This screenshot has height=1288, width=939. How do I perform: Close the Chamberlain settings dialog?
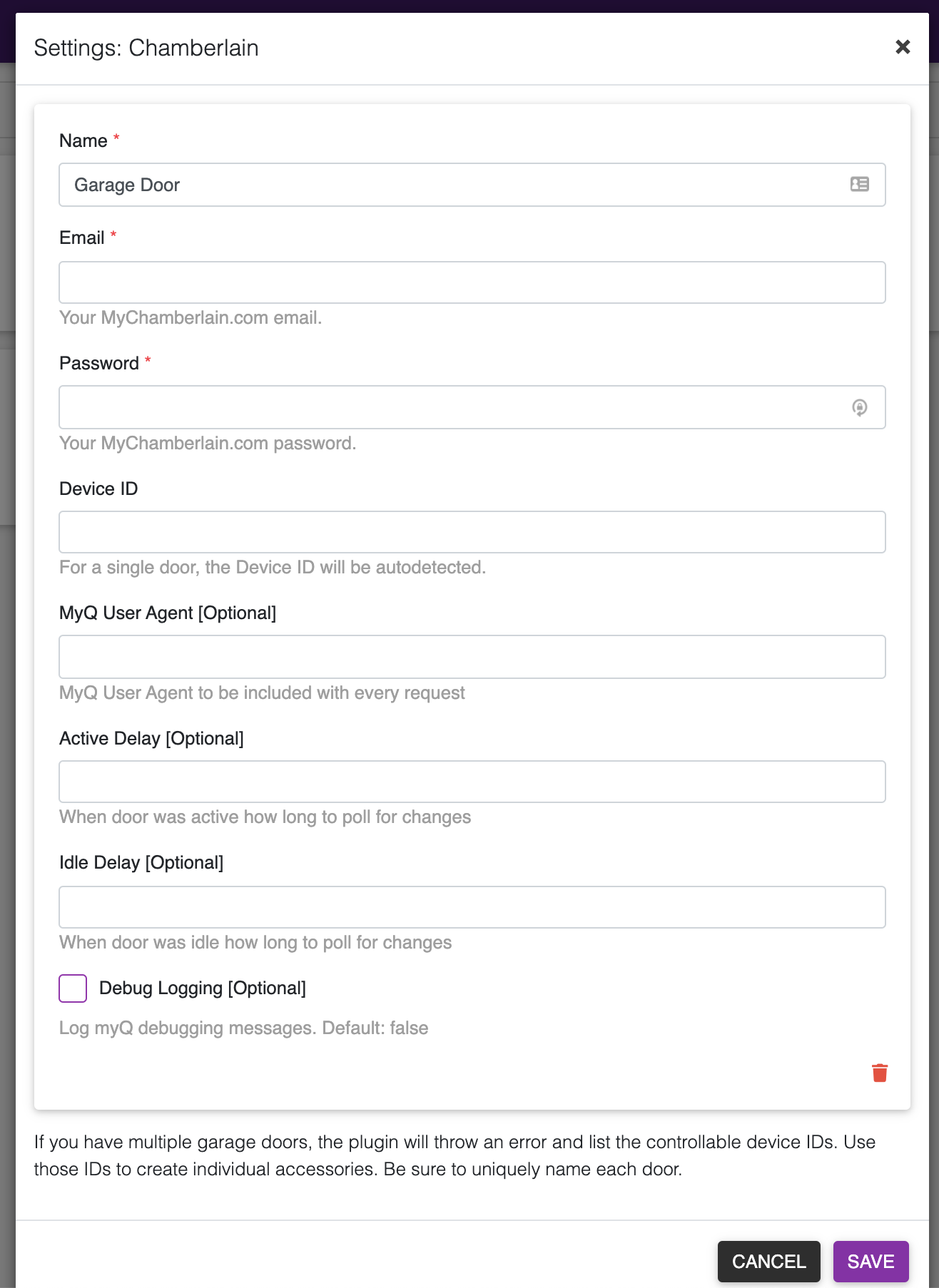[x=902, y=47]
